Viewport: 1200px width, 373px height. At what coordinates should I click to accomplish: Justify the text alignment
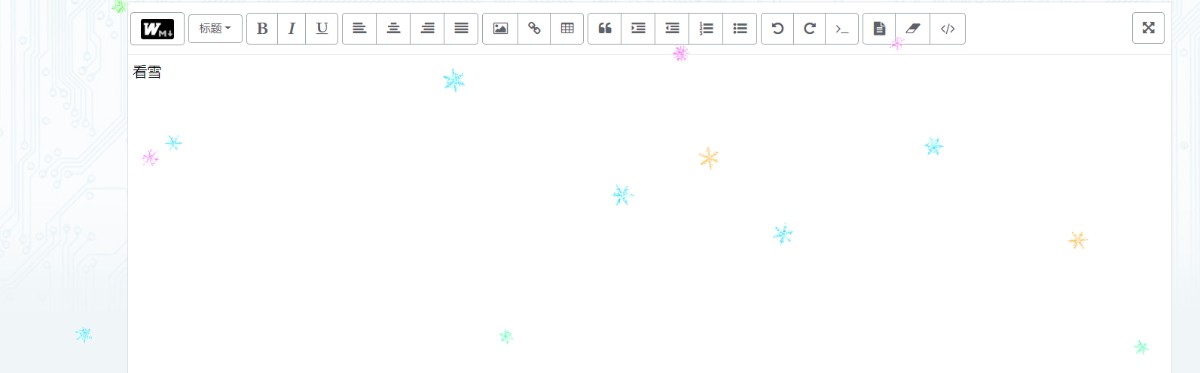tap(461, 29)
